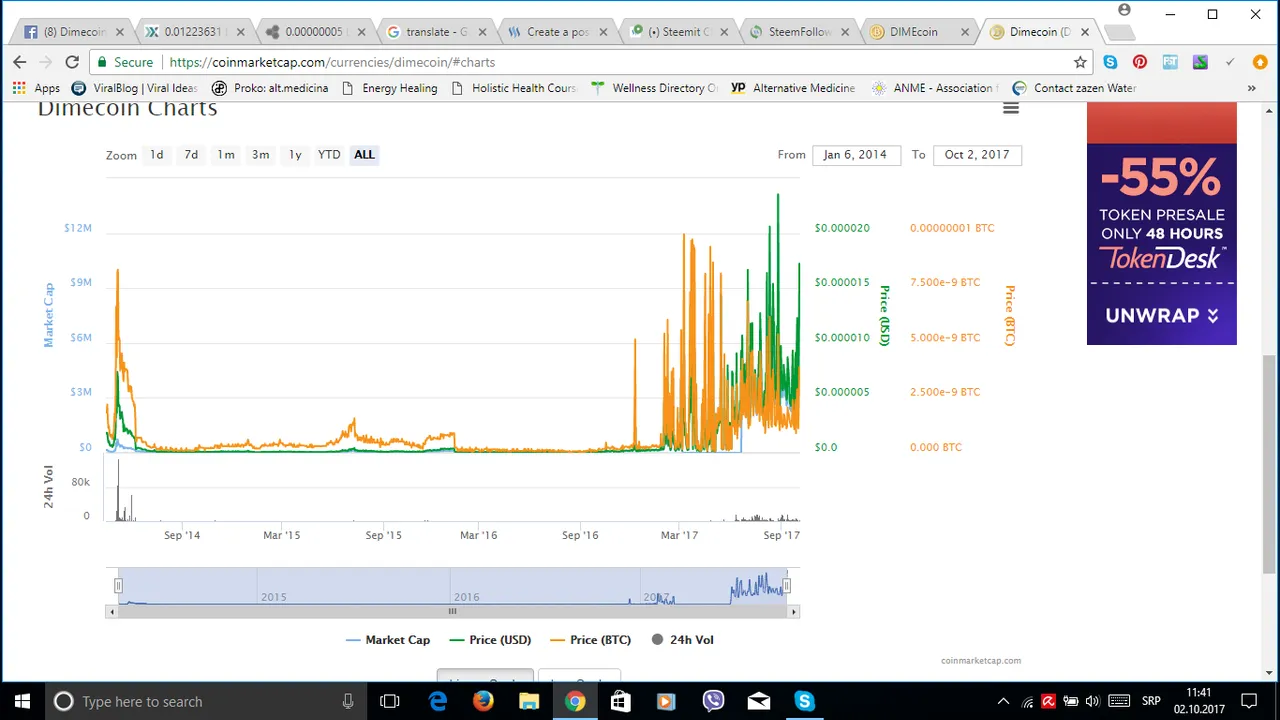The width and height of the screenshot is (1280, 720).
Task: Click the chart navigator right handle
Action: (787, 586)
